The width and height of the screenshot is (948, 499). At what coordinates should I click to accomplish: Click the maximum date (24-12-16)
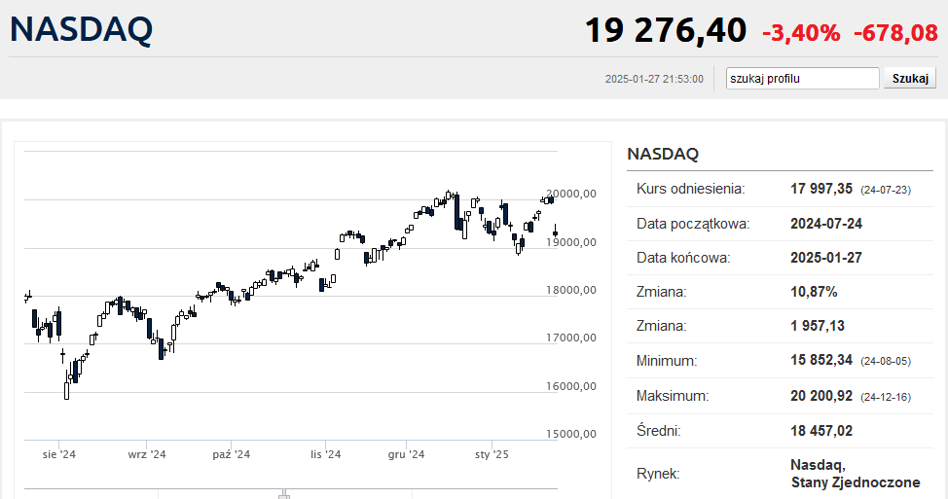[x=886, y=397]
